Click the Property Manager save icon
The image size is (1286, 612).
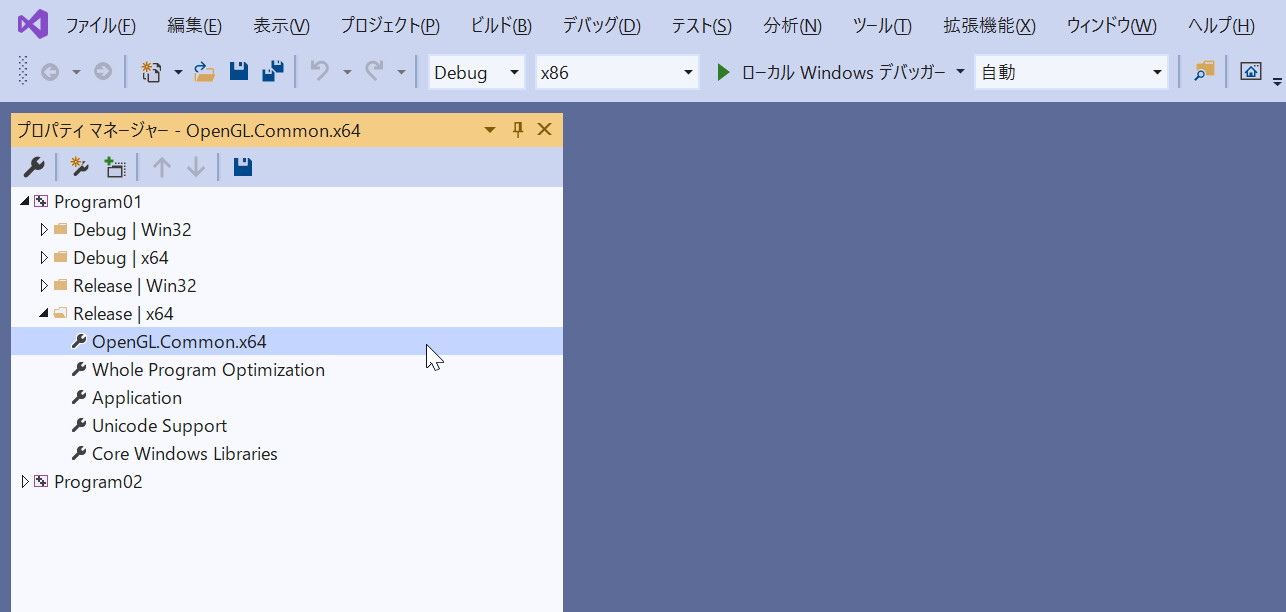pyautogui.click(x=242, y=167)
